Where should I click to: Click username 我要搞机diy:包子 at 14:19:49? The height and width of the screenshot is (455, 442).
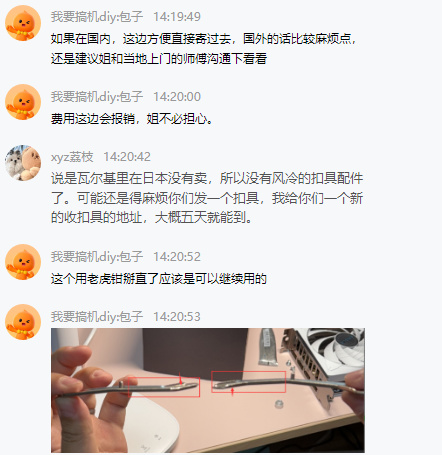click(x=97, y=17)
